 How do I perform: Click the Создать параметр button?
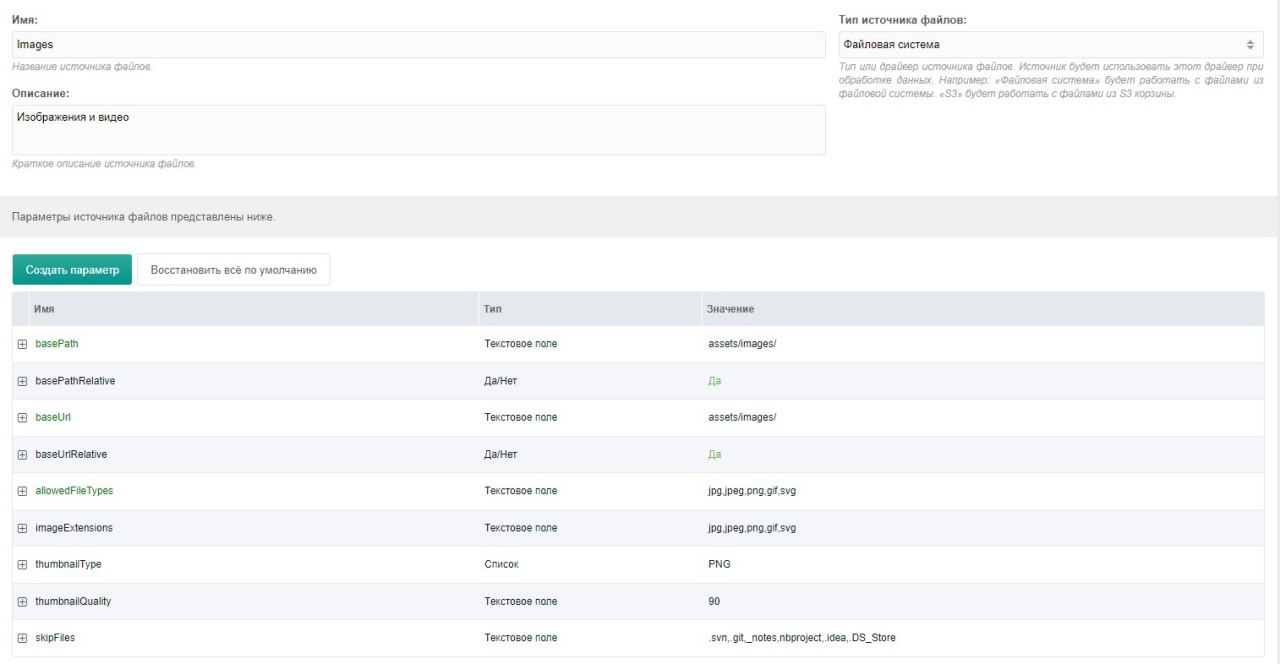click(x=72, y=270)
